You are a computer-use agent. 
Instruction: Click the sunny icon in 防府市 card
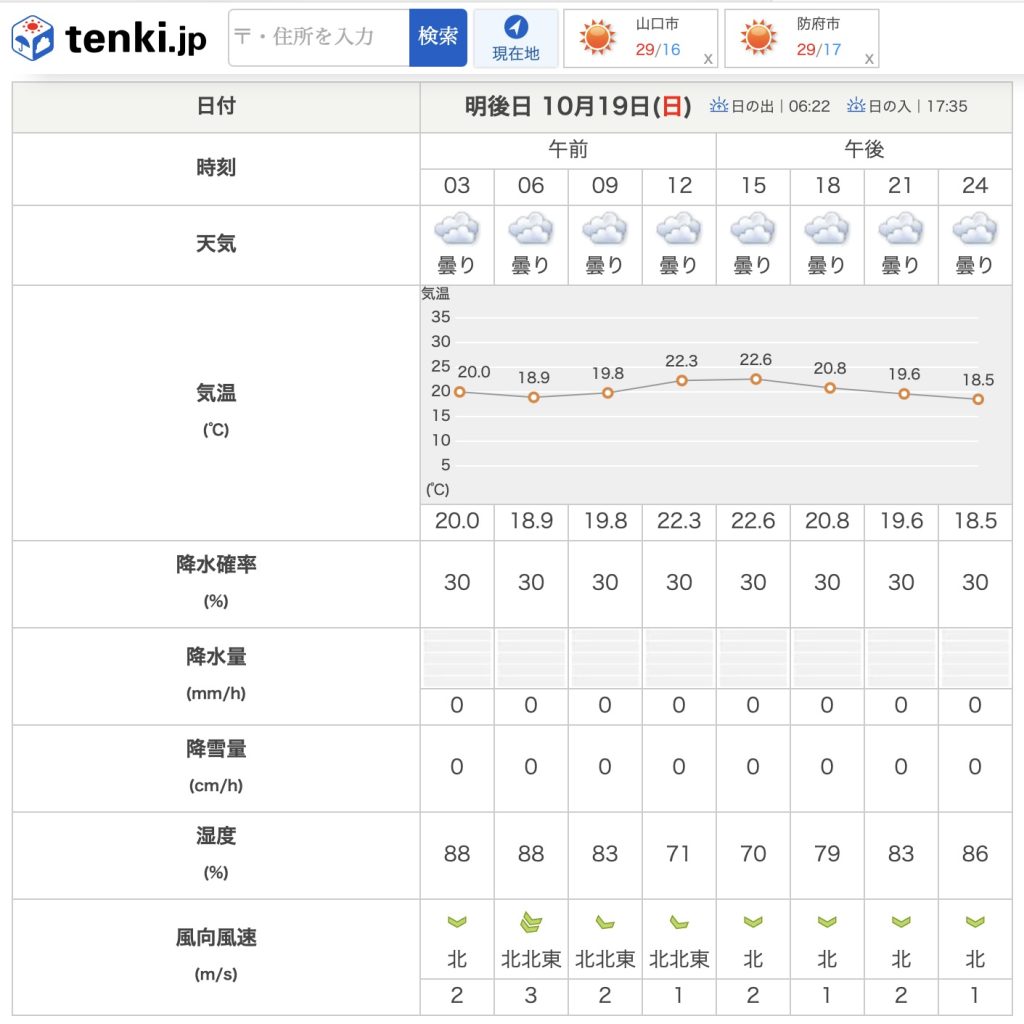coord(758,38)
